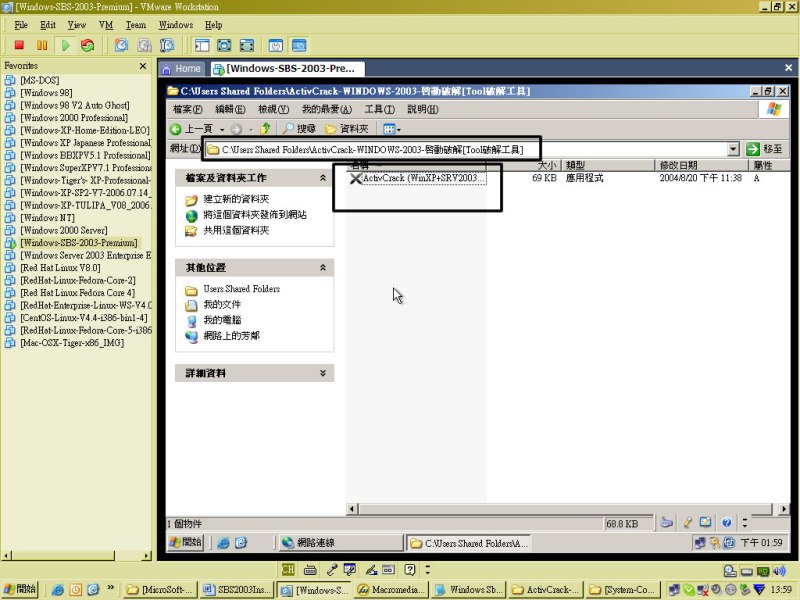This screenshot has width=800, height=600.
Task: Open SBS2003Ins... document from host taskbar
Action: pos(237,590)
